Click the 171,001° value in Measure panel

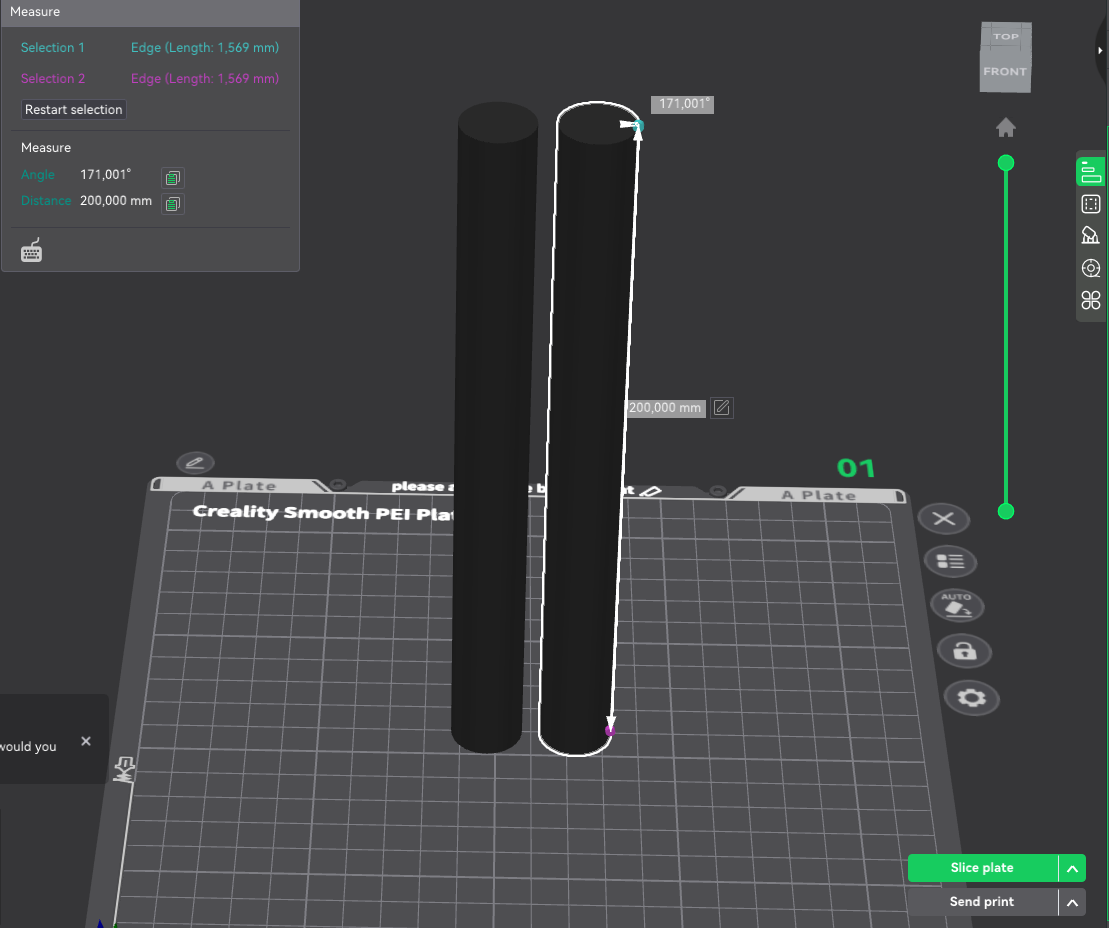click(105, 175)
